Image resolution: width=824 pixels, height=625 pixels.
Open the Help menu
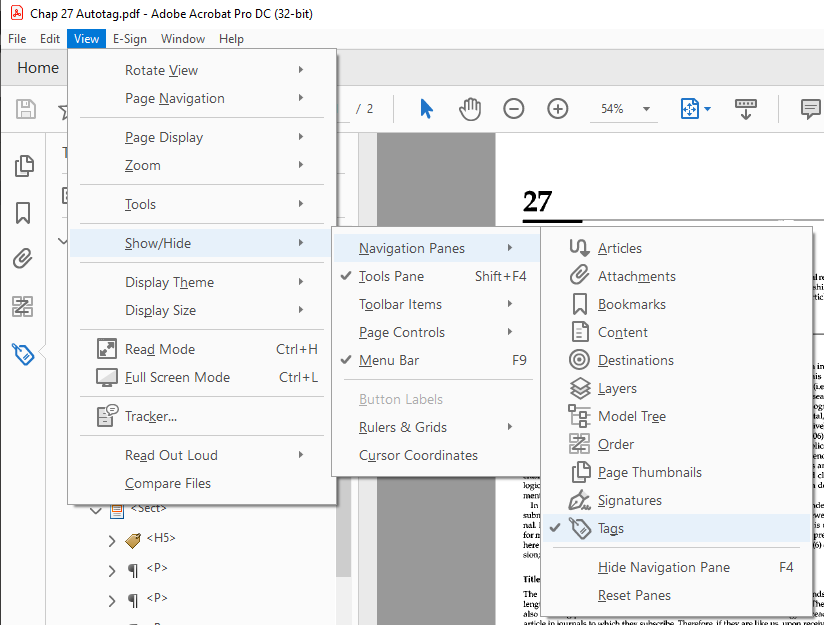coord(231,39)
